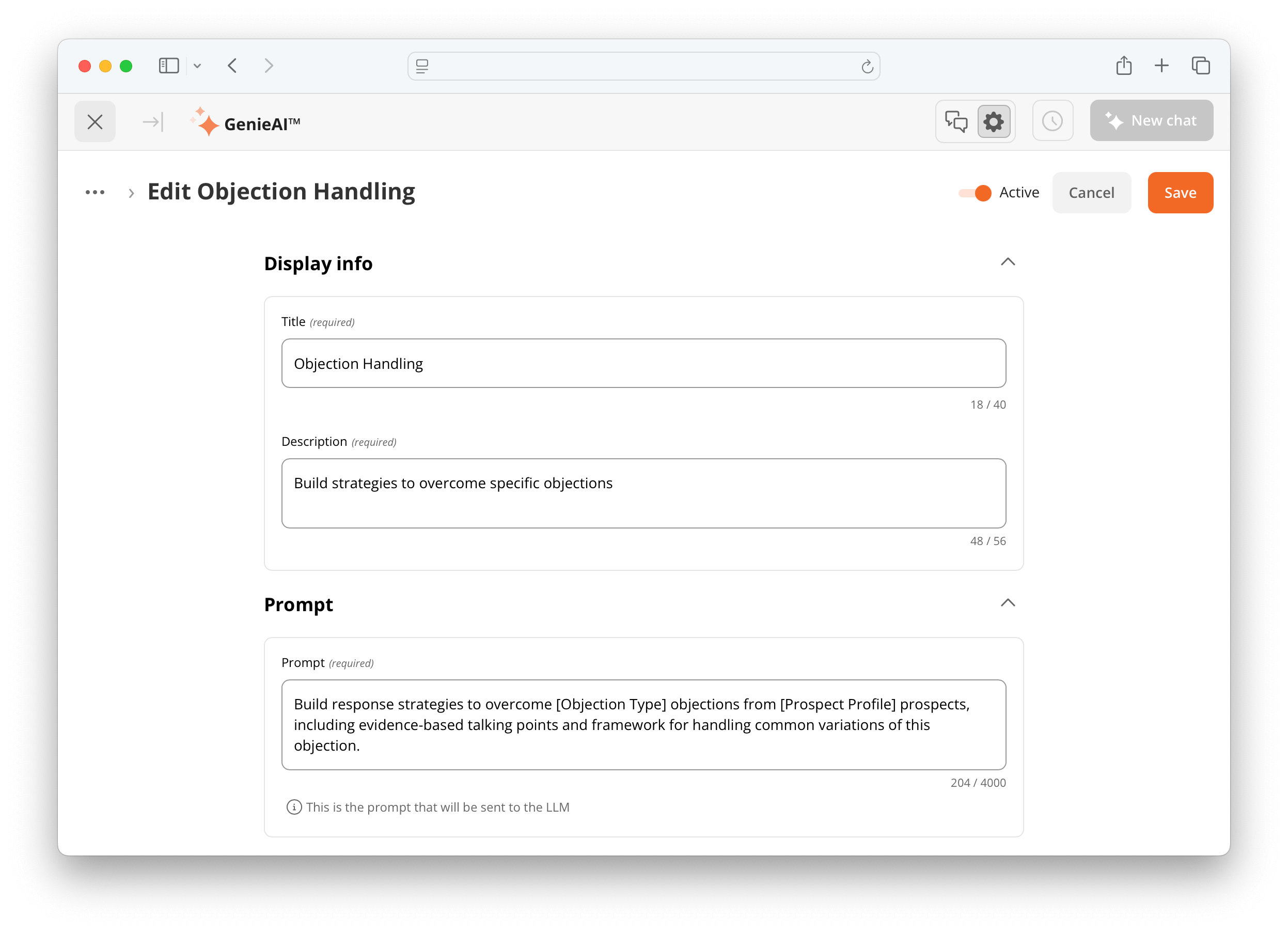Viewport: 1288px width, 932px height.
Task: Click the collapse panel arrow icon
Action: tap(153, 121)
